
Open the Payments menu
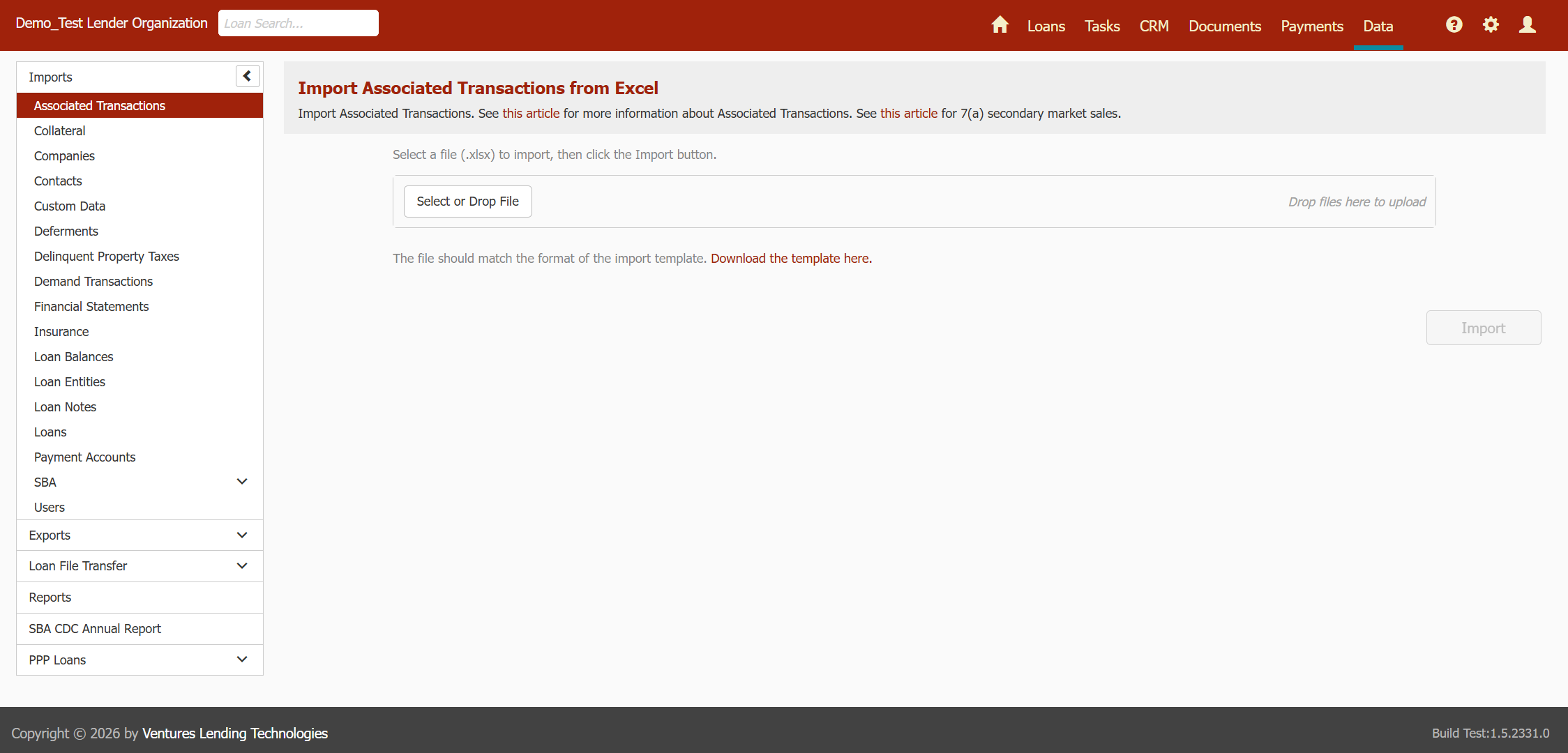click(x=1311, y=26)
